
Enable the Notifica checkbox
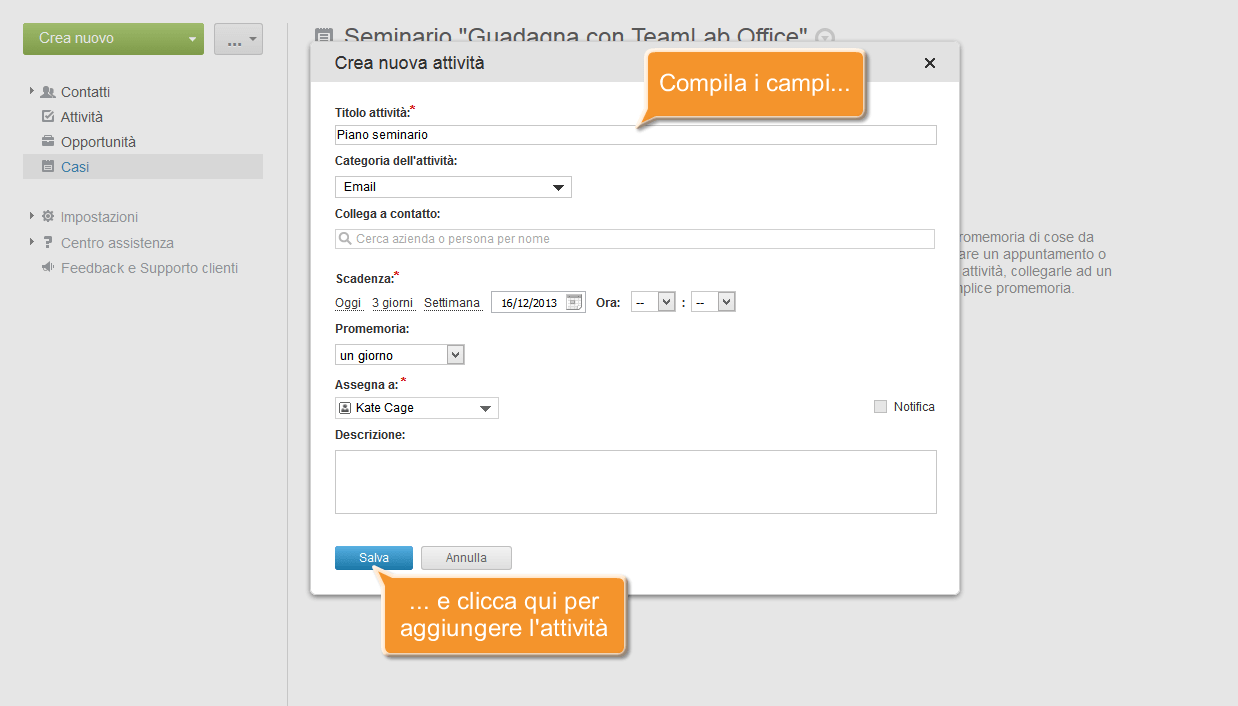[880, 407]
